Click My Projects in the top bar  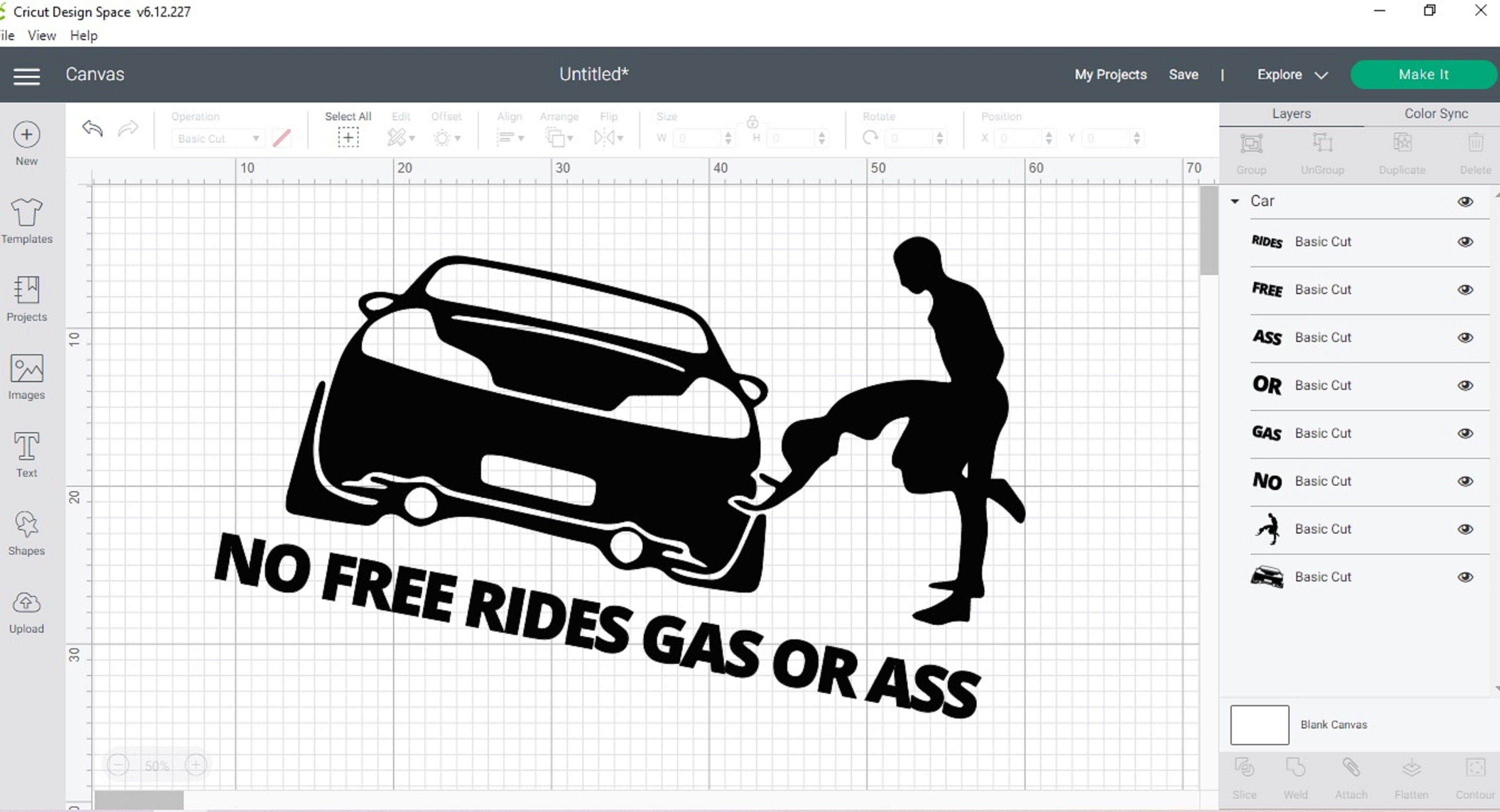(1110, 74)
